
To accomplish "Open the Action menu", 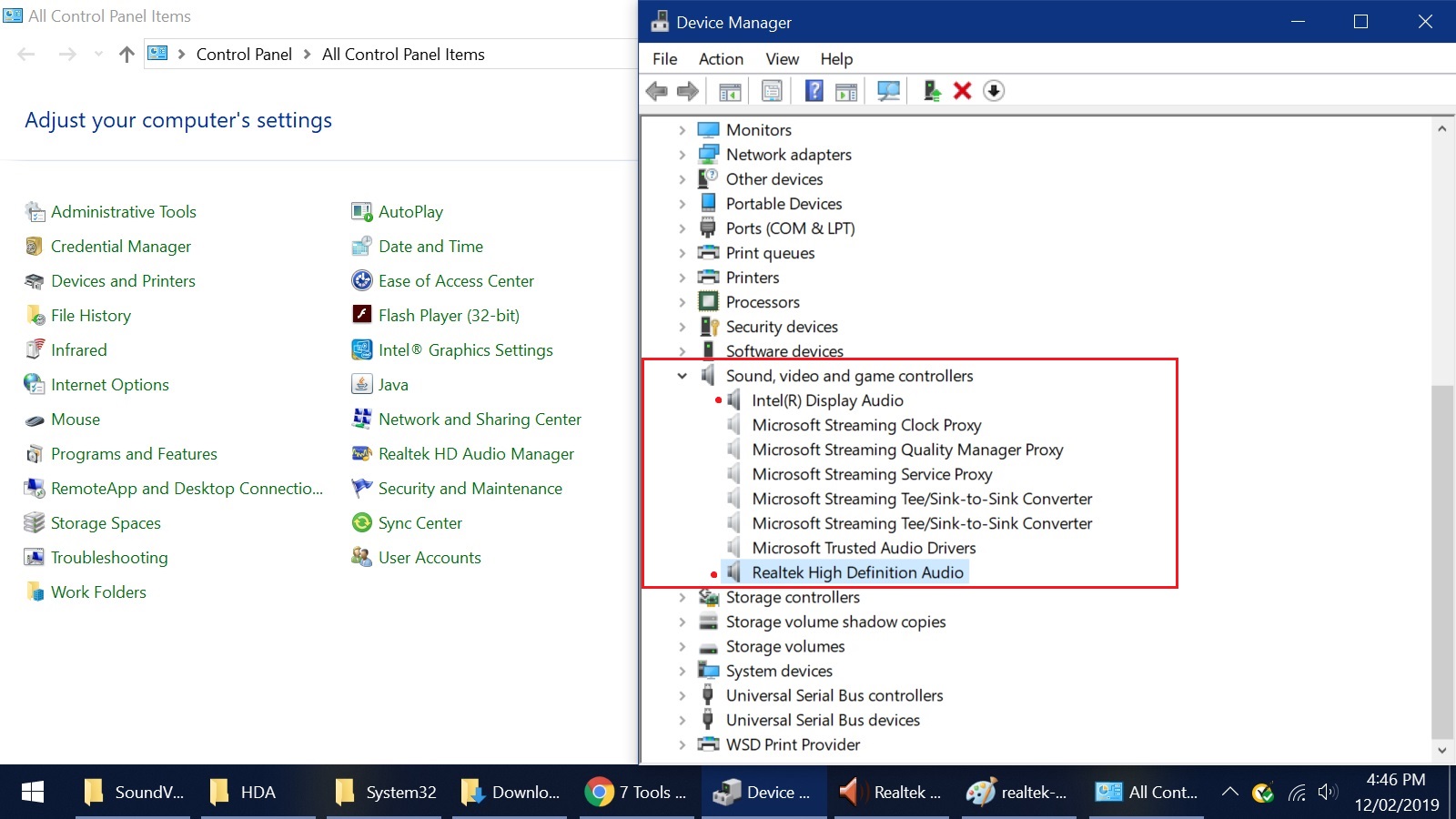I will pos(720,58).
